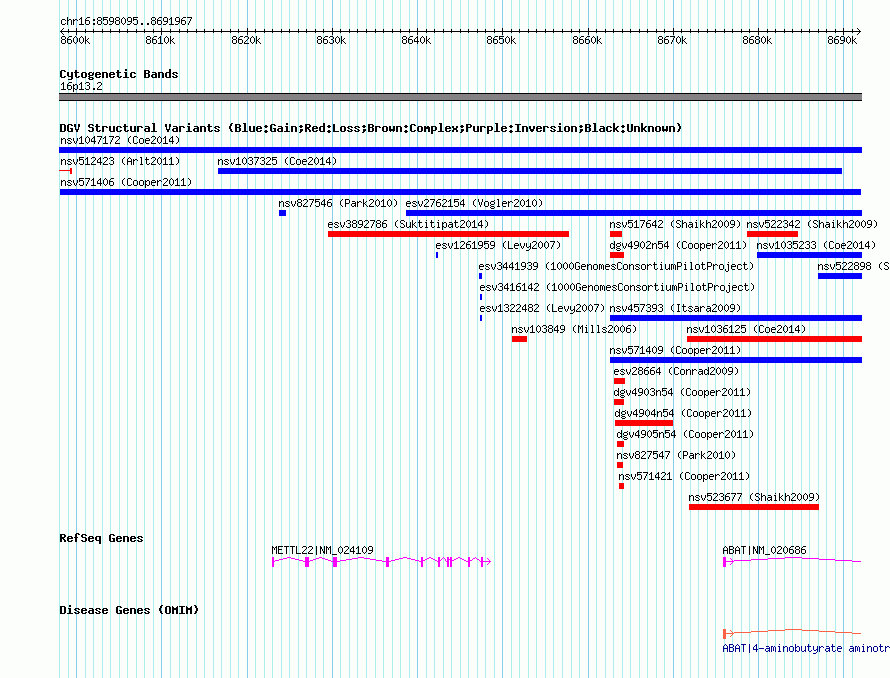
Task: Click the orange ABAT OMIM disease gene model
Action: click(792, 632)
